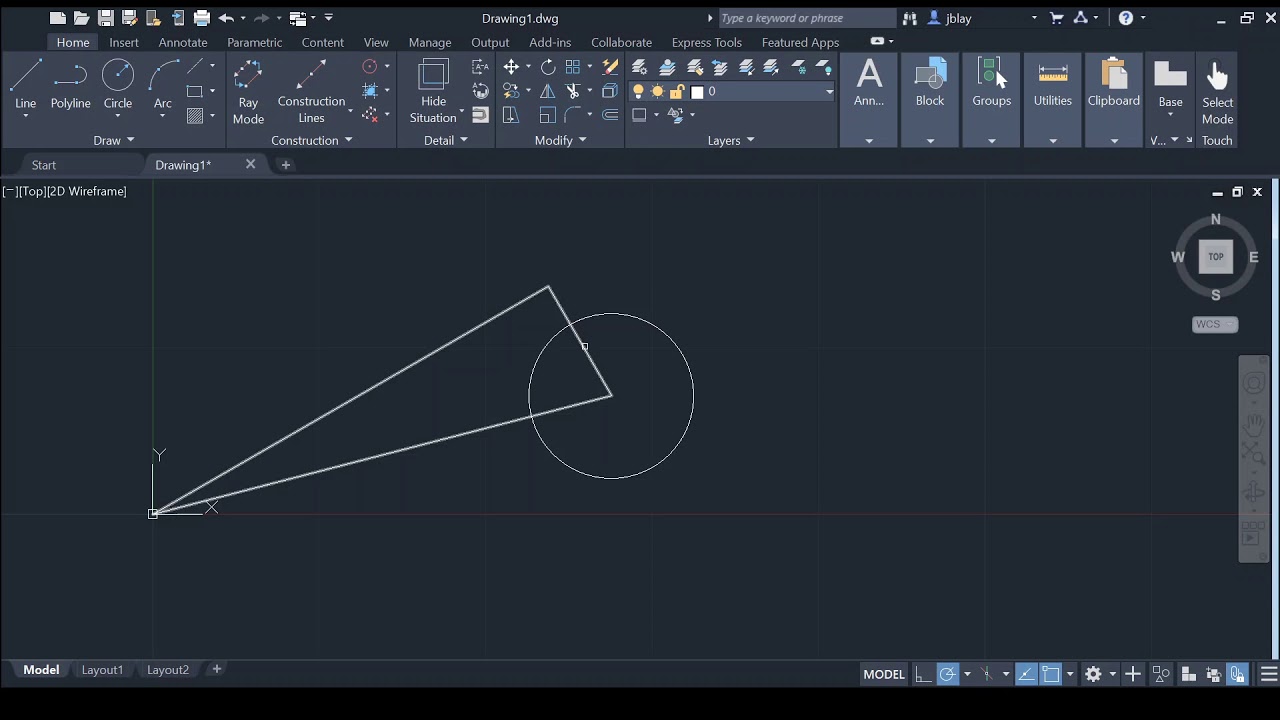
Task: Use the Mirror tool
Action: click(x=548, y=91)
